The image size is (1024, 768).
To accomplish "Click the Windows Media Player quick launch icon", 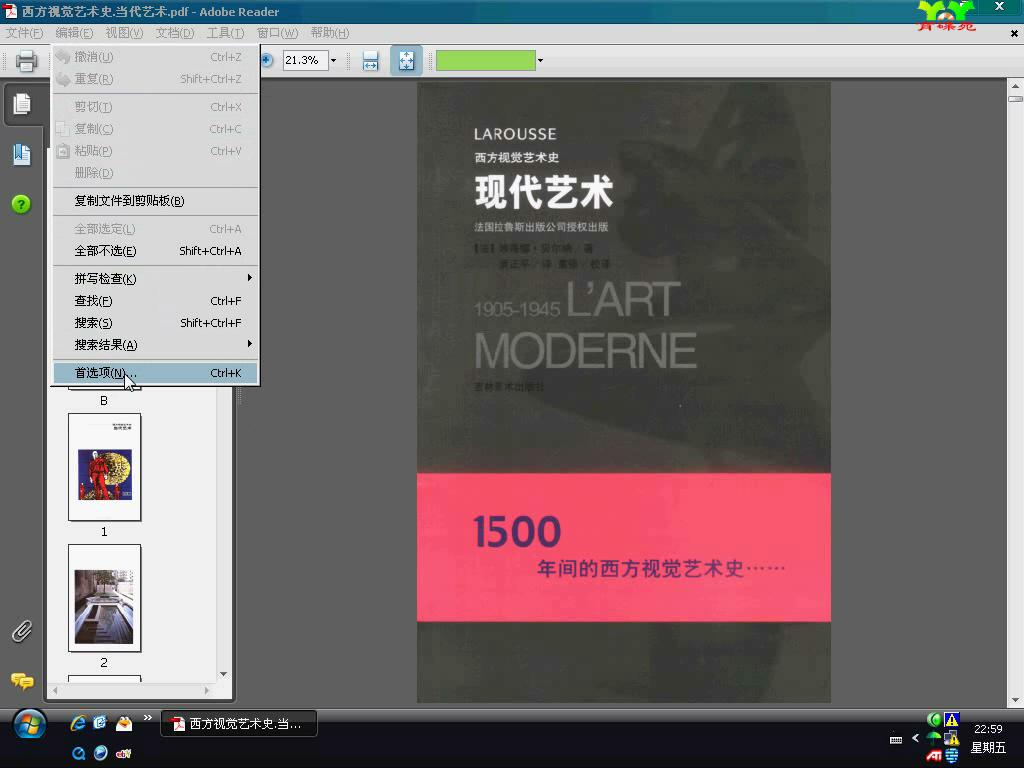I will point(101,753).
